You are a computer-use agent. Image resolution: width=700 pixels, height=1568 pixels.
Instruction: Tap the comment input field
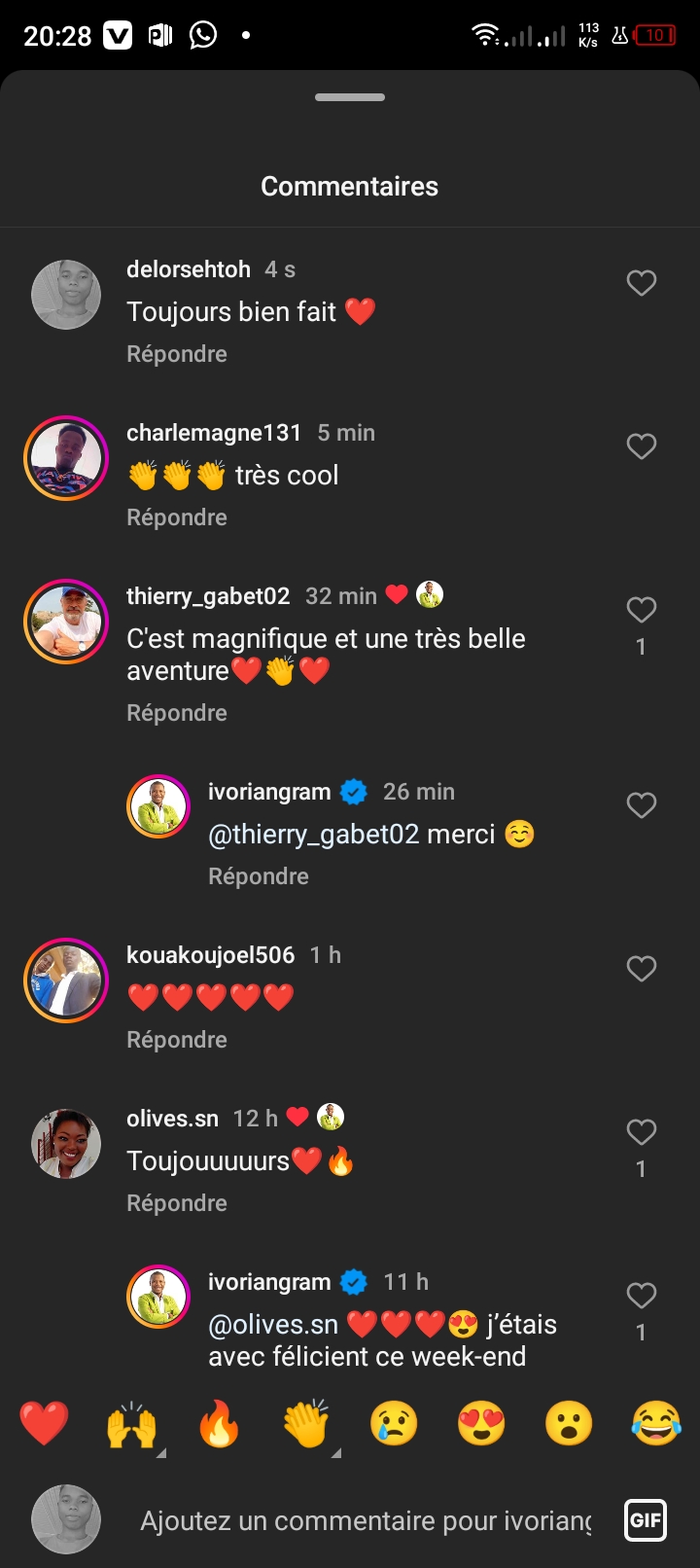click(366, 1520)
